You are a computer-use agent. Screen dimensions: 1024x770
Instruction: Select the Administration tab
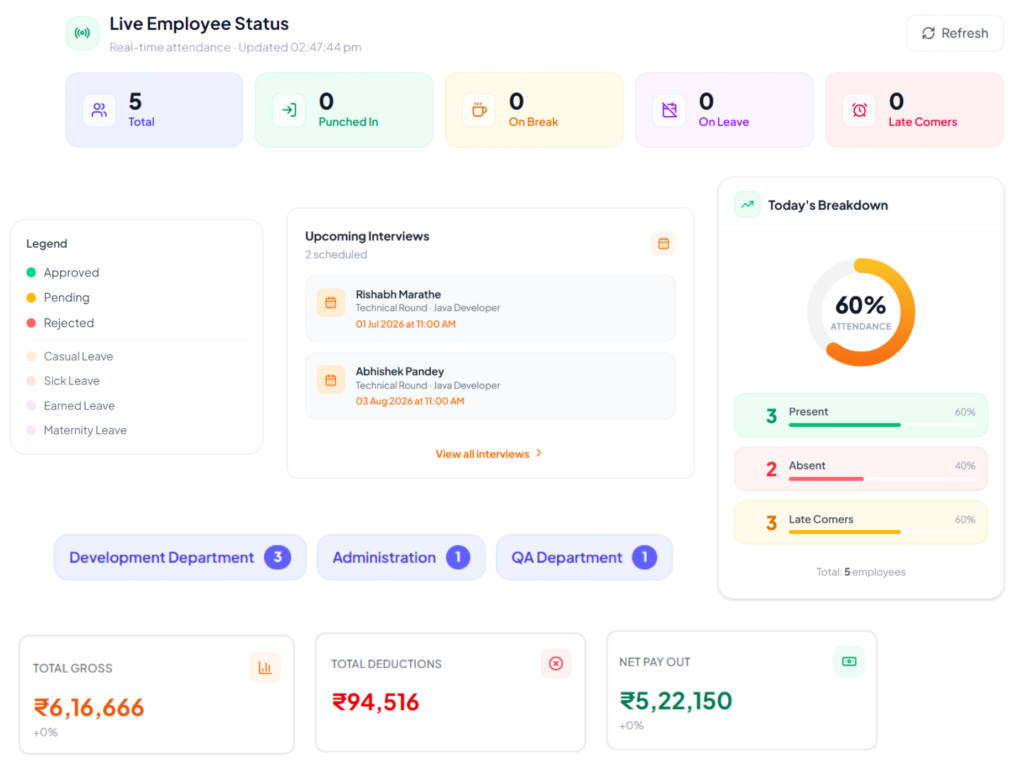click(x=401, y=557)
